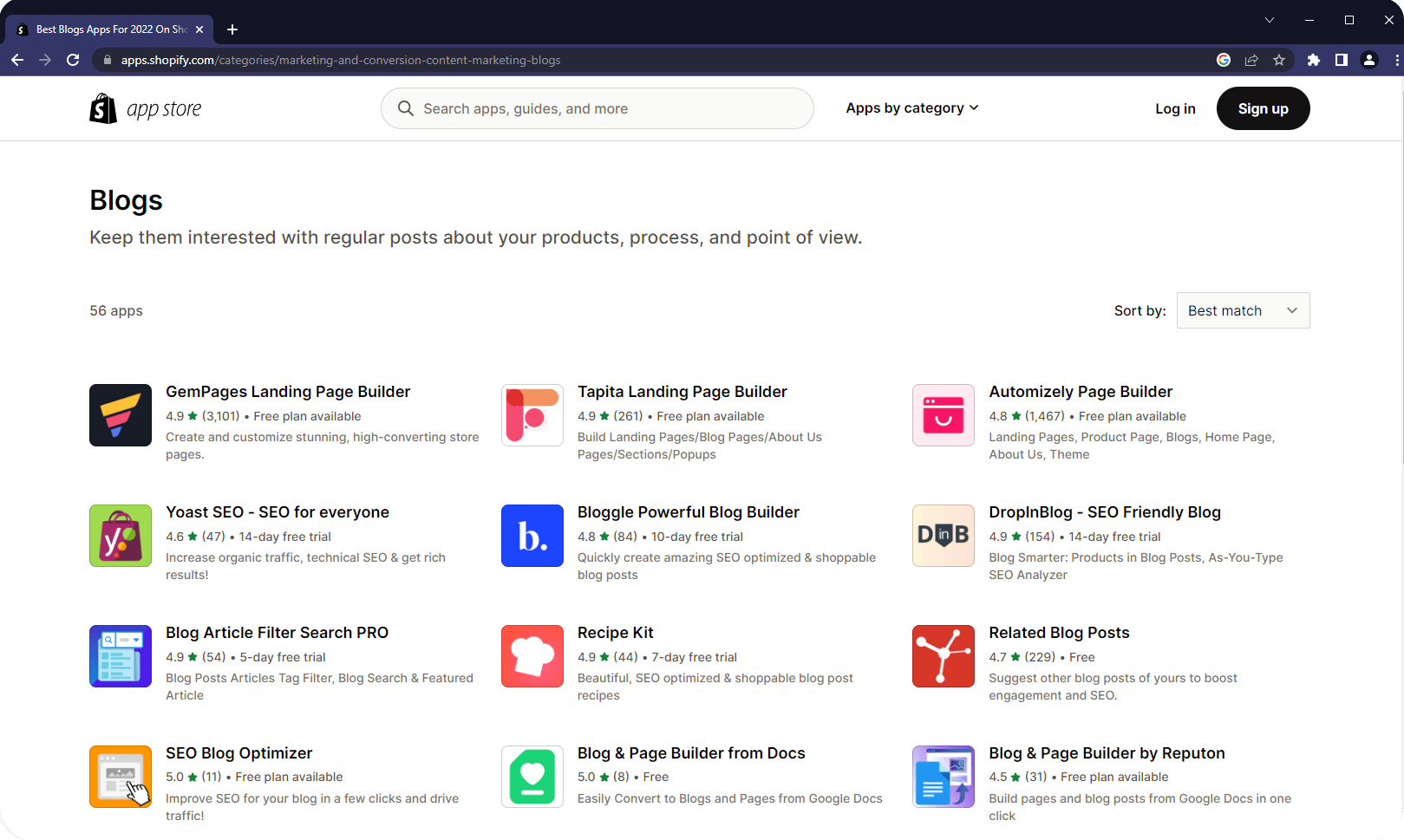Image resolution: width=1404 pixels, height=840 pixels.
Task: Open browser extensions puzzle icon
Action: pos(1314,60)
